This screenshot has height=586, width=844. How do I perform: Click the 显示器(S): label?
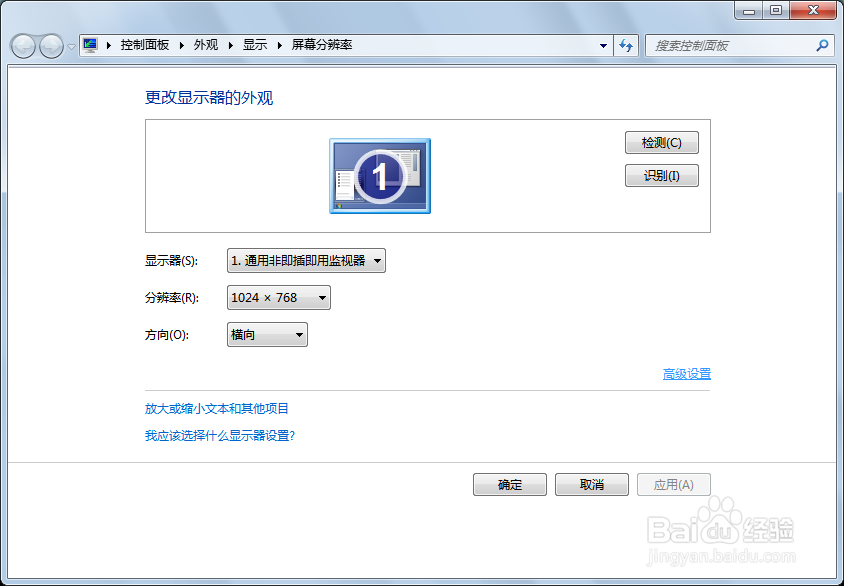pos(171,261)
